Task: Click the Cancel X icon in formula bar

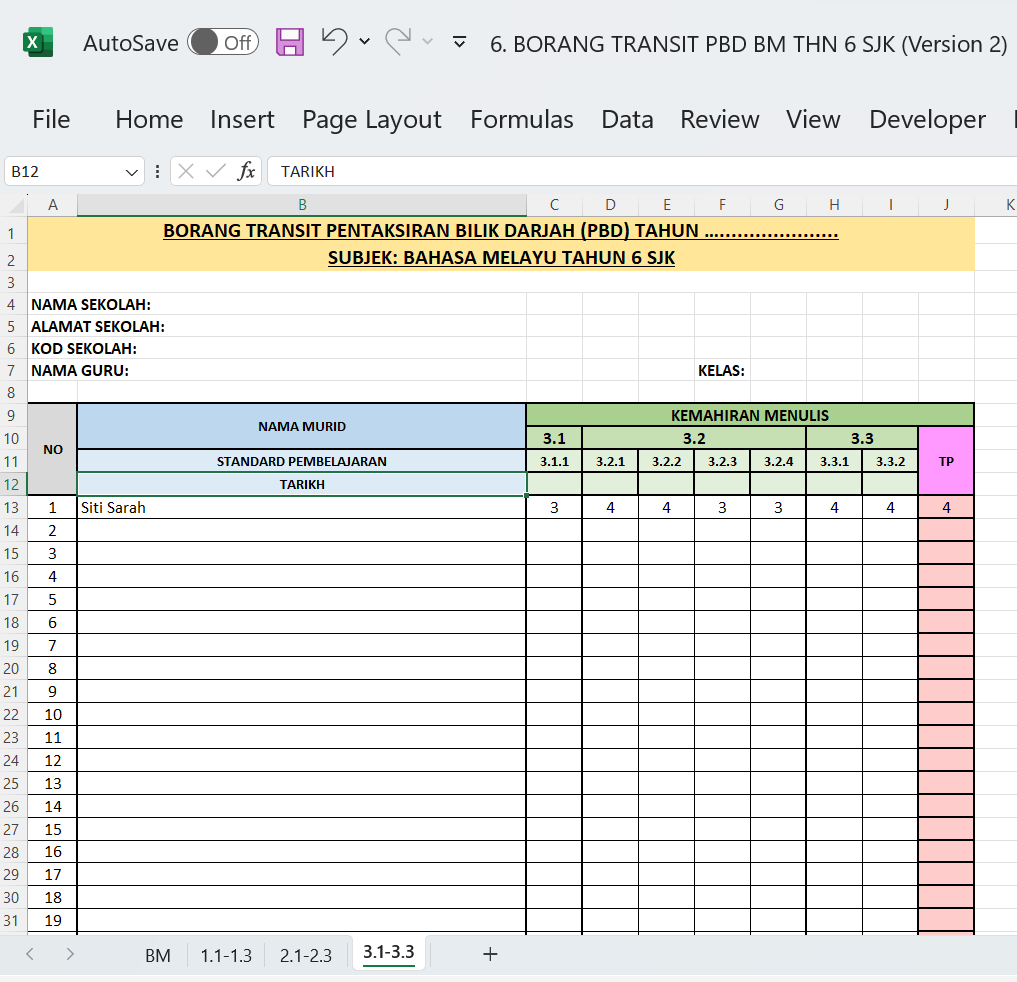Action: (x=186, y=171)
